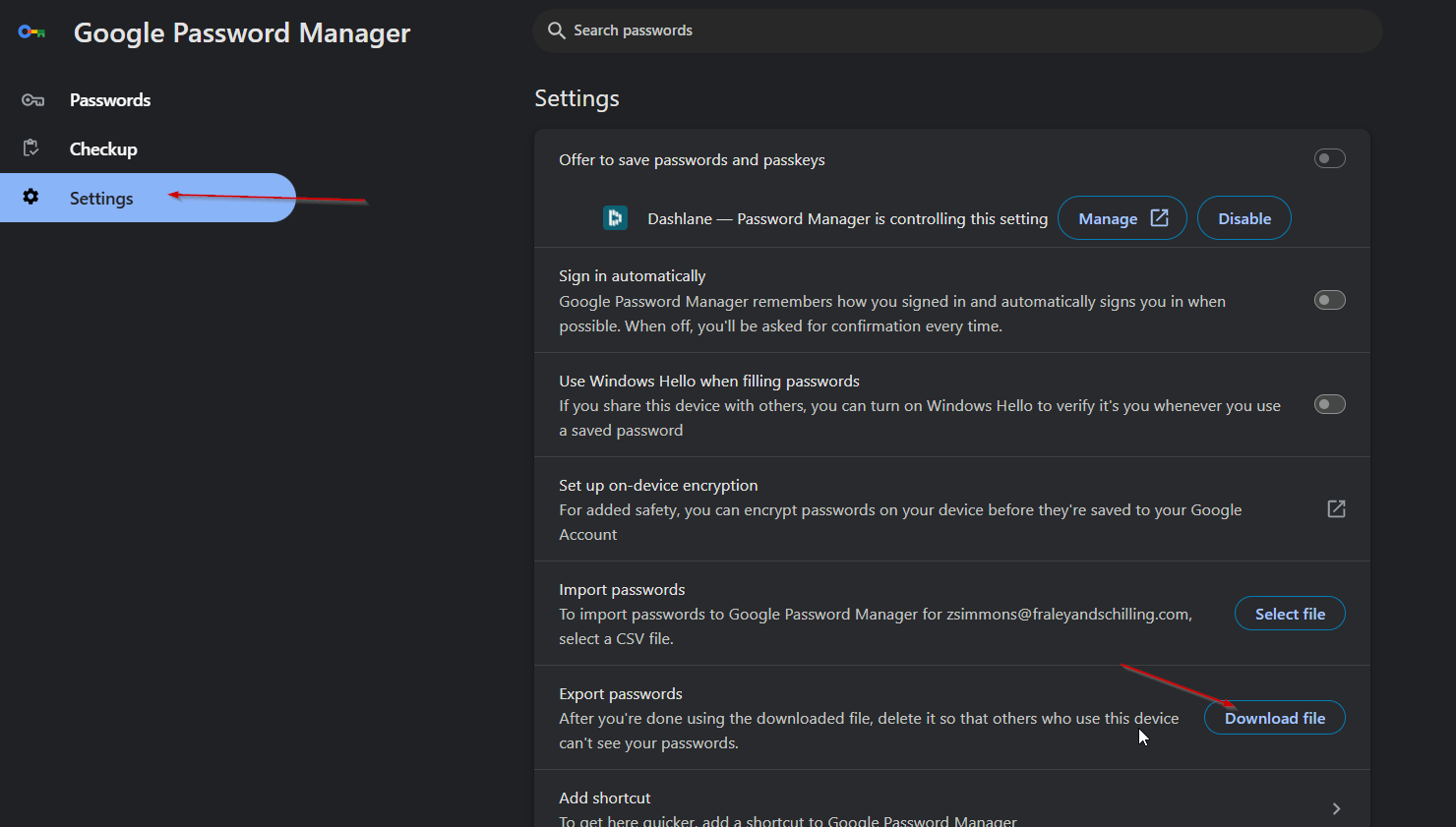Click the Settings page heading
This screenshot has height=827, width=1456.
pyautogui.click(x=576, y=98)
